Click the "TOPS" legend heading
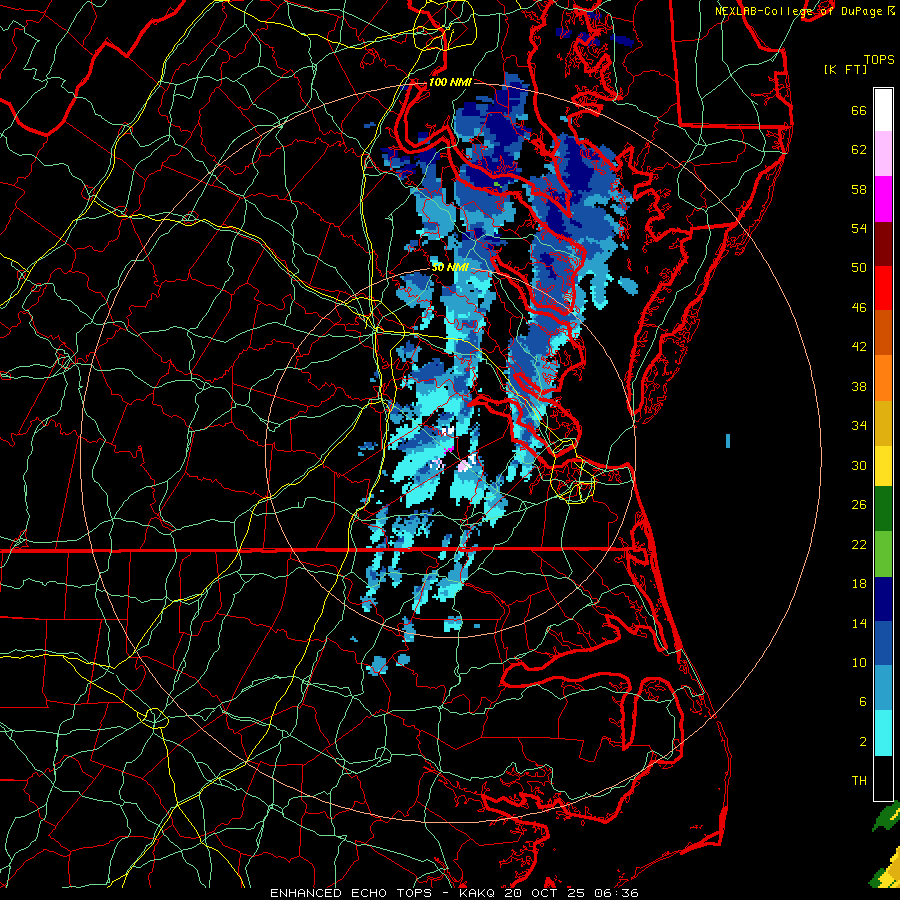This screenshot has height=900, width=900. click(x=879, y=60)
